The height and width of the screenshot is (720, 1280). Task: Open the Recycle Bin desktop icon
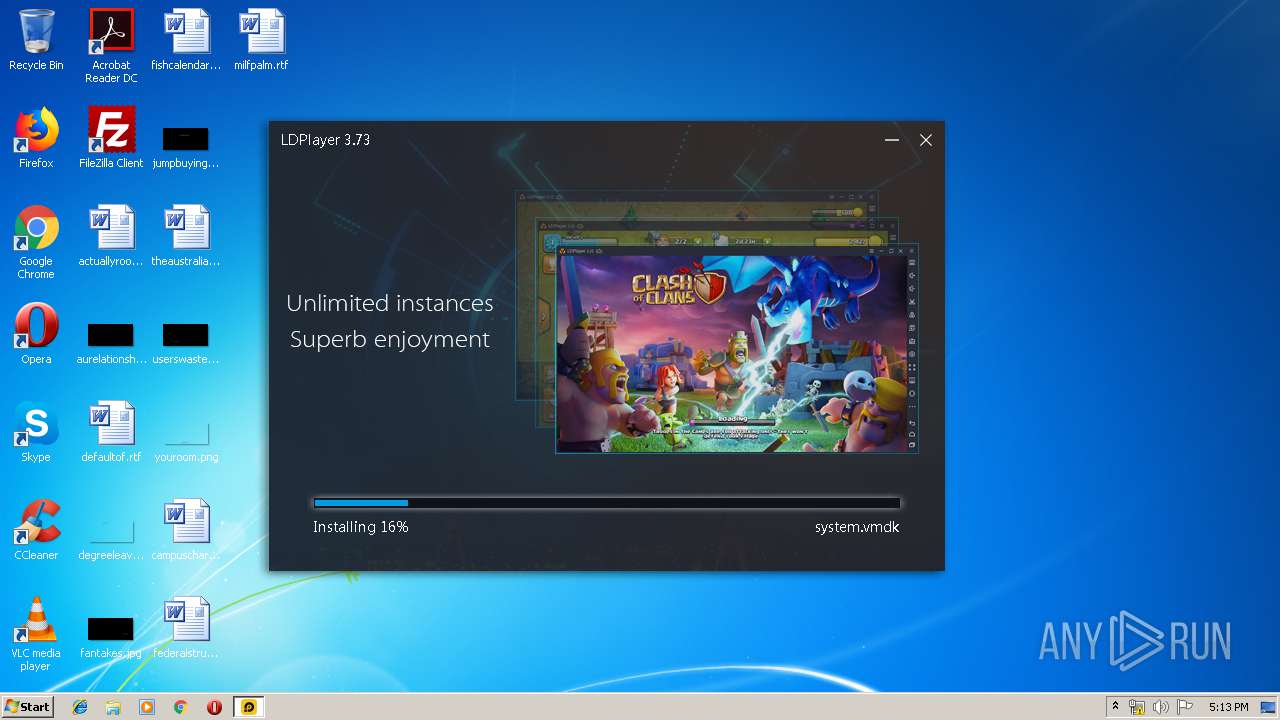36,40
